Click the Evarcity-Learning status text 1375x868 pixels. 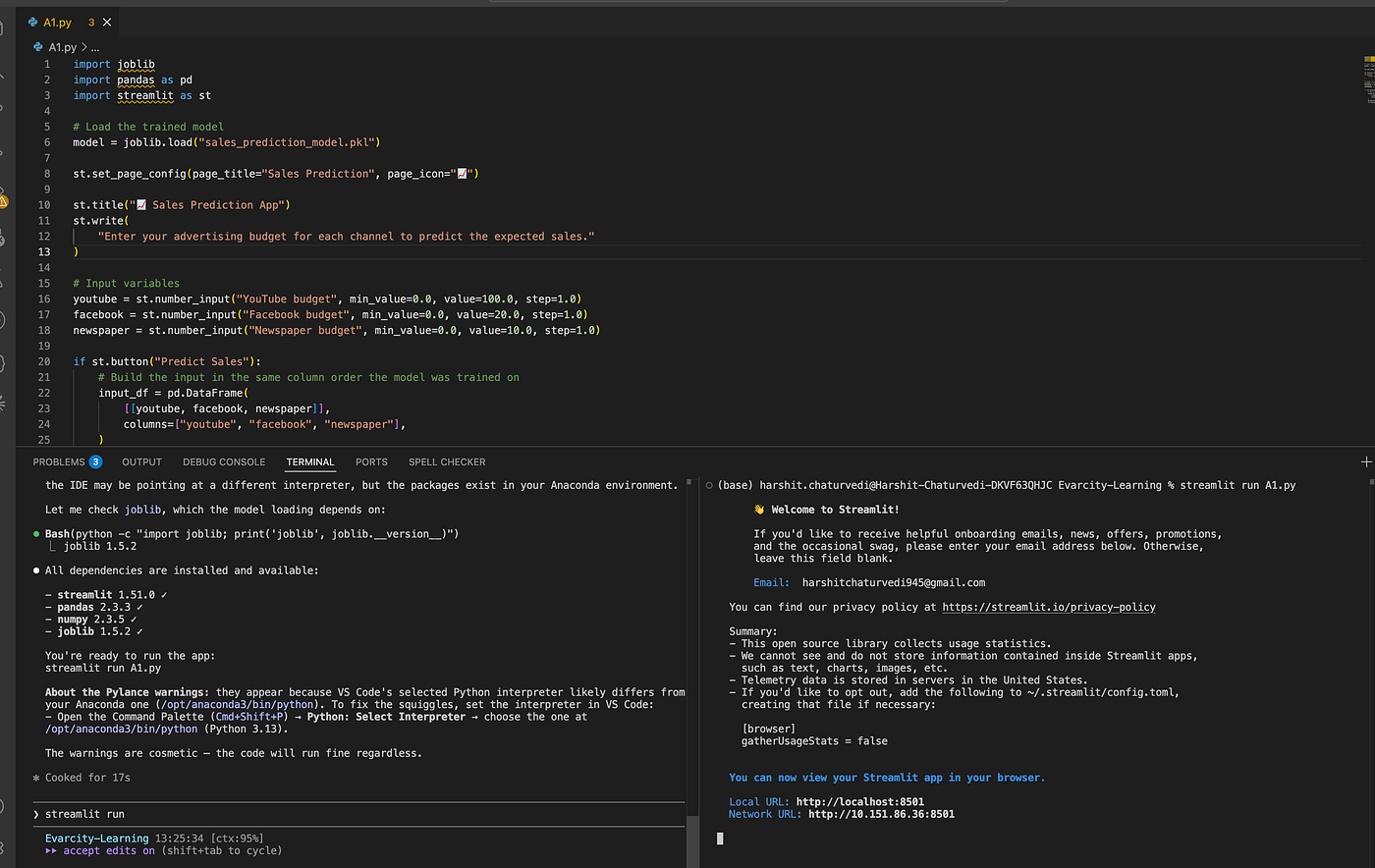click(97, 839)
